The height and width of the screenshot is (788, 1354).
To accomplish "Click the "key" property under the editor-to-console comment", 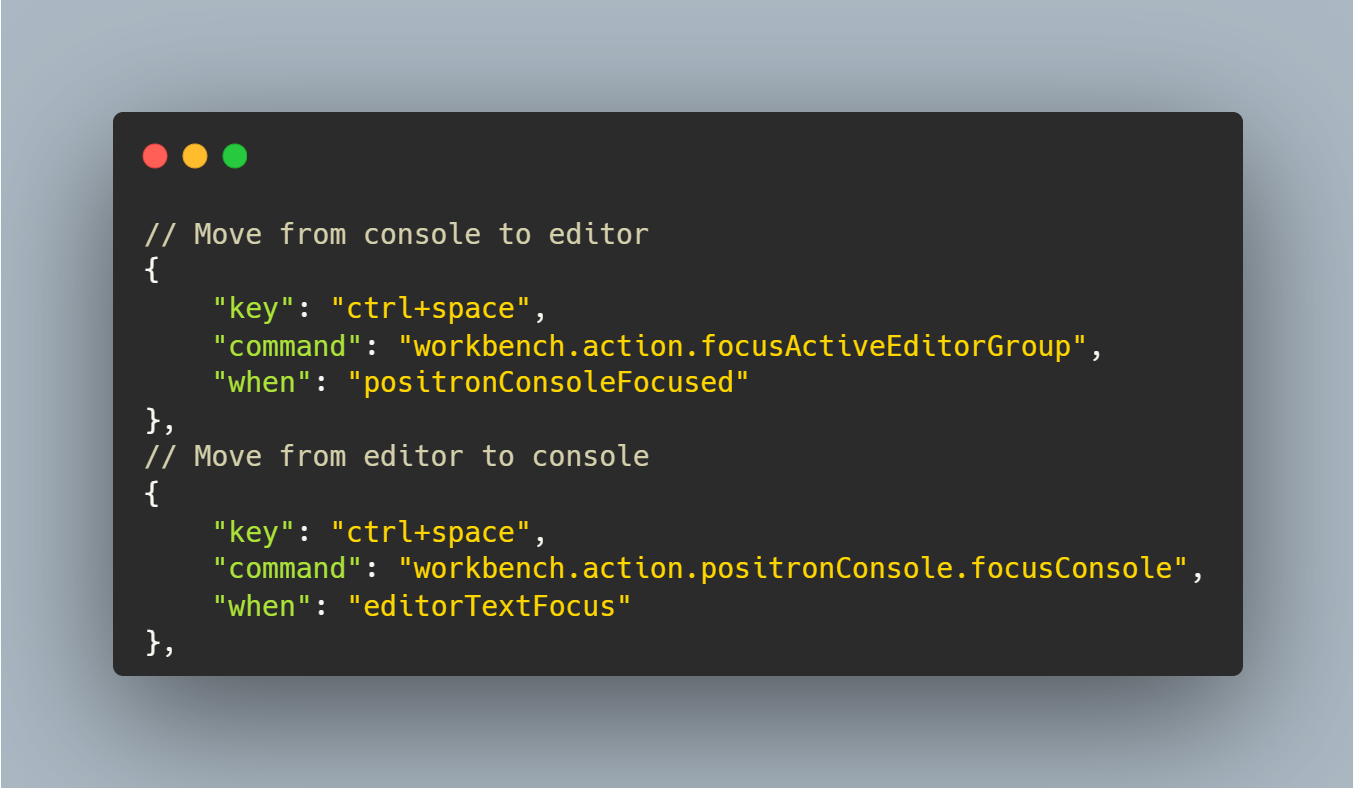I will [254, 531].
